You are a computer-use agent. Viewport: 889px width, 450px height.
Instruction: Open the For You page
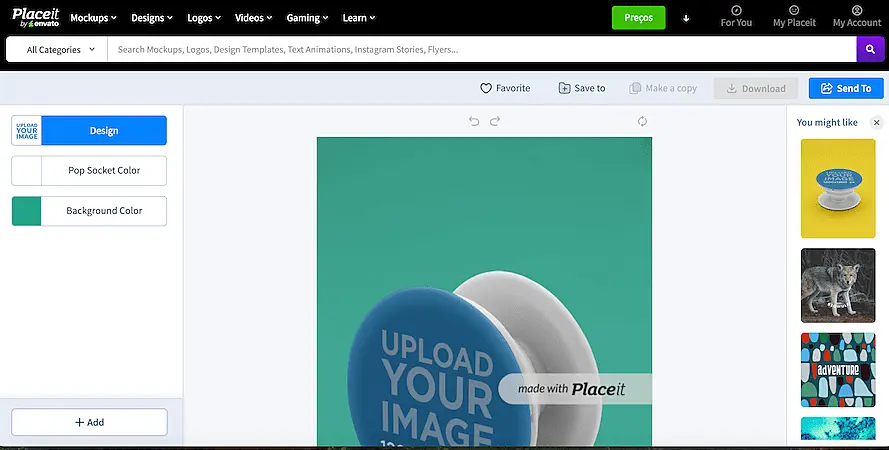(x=736, y=16)
